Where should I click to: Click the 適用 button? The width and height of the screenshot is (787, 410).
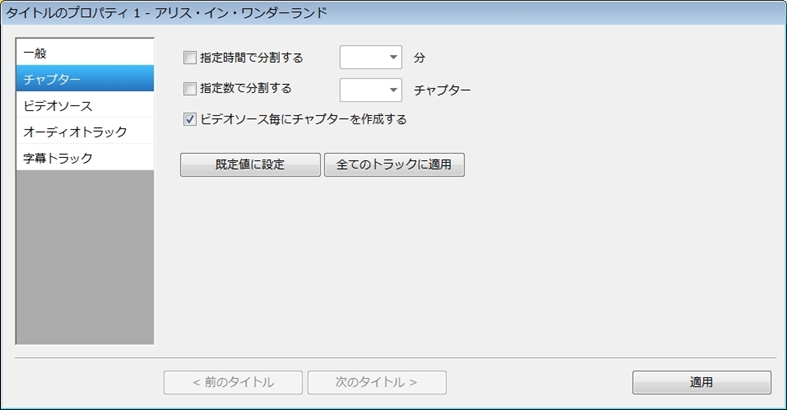pos(701,382)
